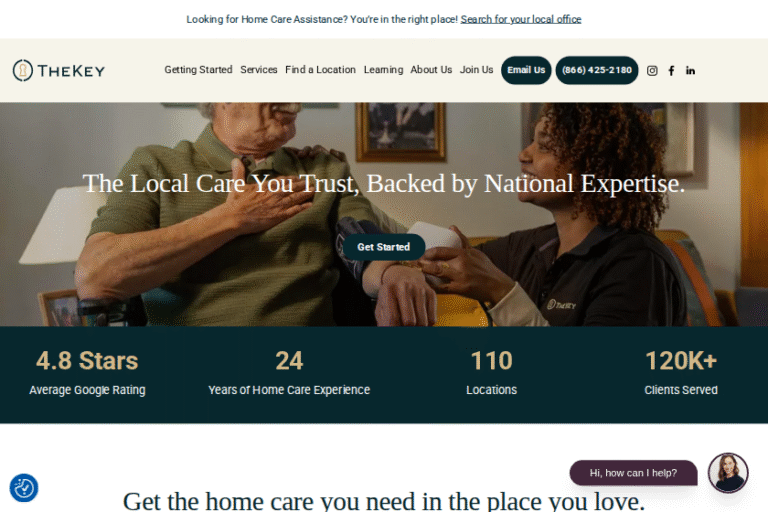The height and width of the screenshot is (512, 768).
Task: Open TheKey Instagram page icon
Action: point(652,71)
